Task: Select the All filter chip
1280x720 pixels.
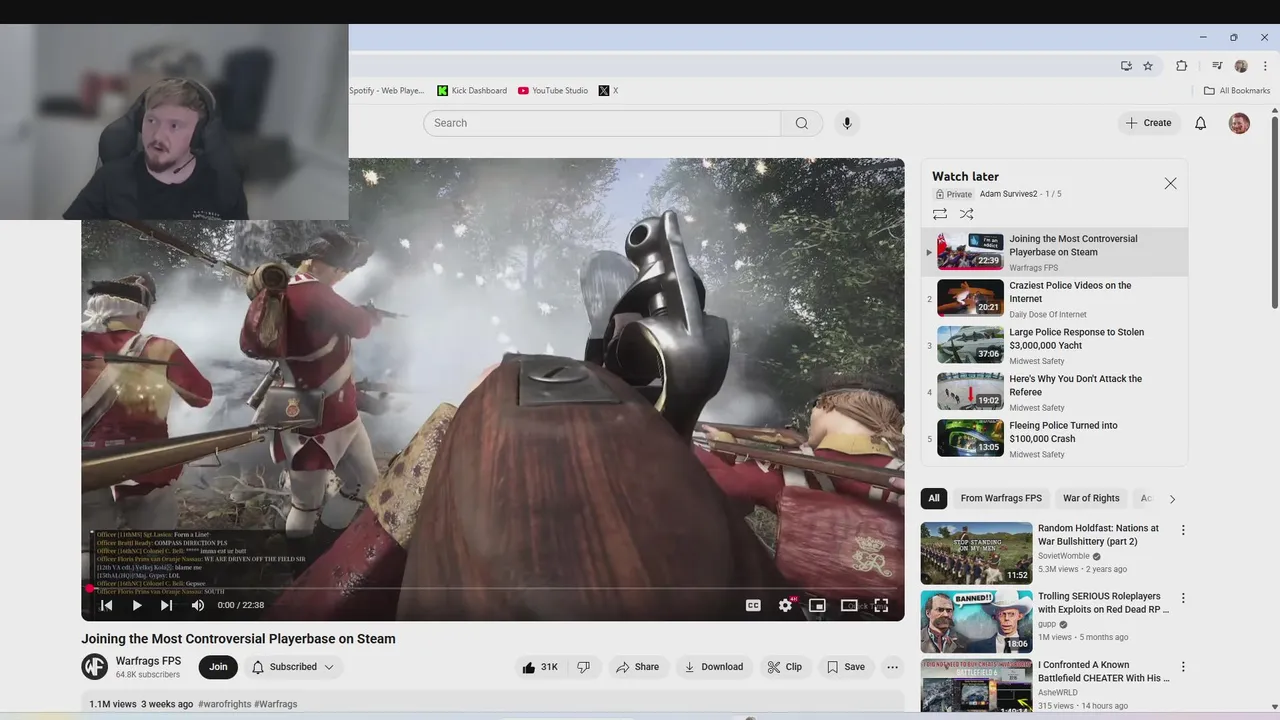Action: pos(934,498)
